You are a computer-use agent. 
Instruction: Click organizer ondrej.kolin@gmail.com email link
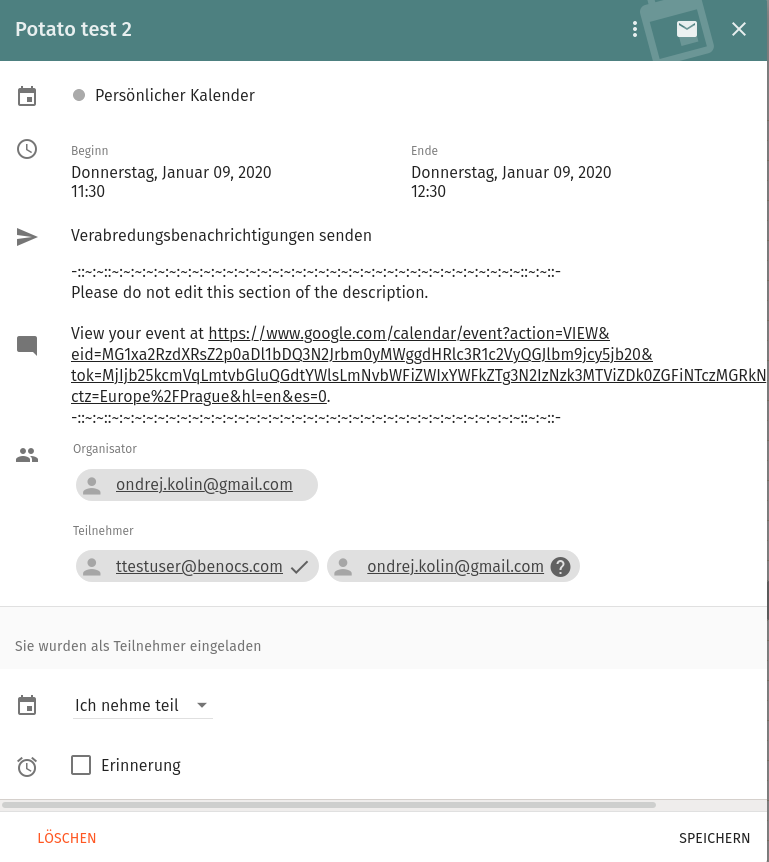pyautogui.click(x=204, y=485)
